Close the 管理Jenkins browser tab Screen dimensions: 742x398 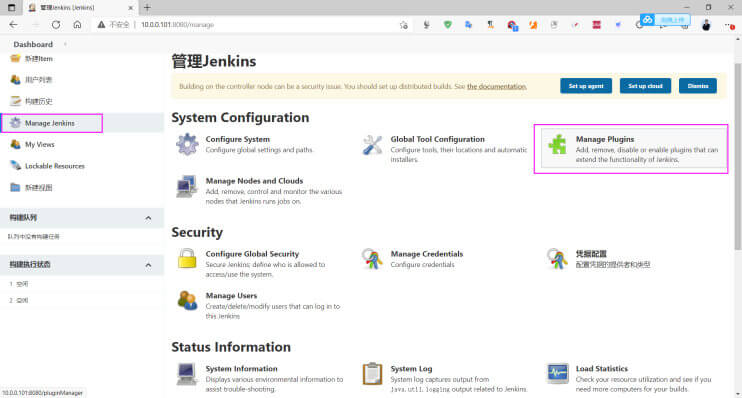(131, 8)
